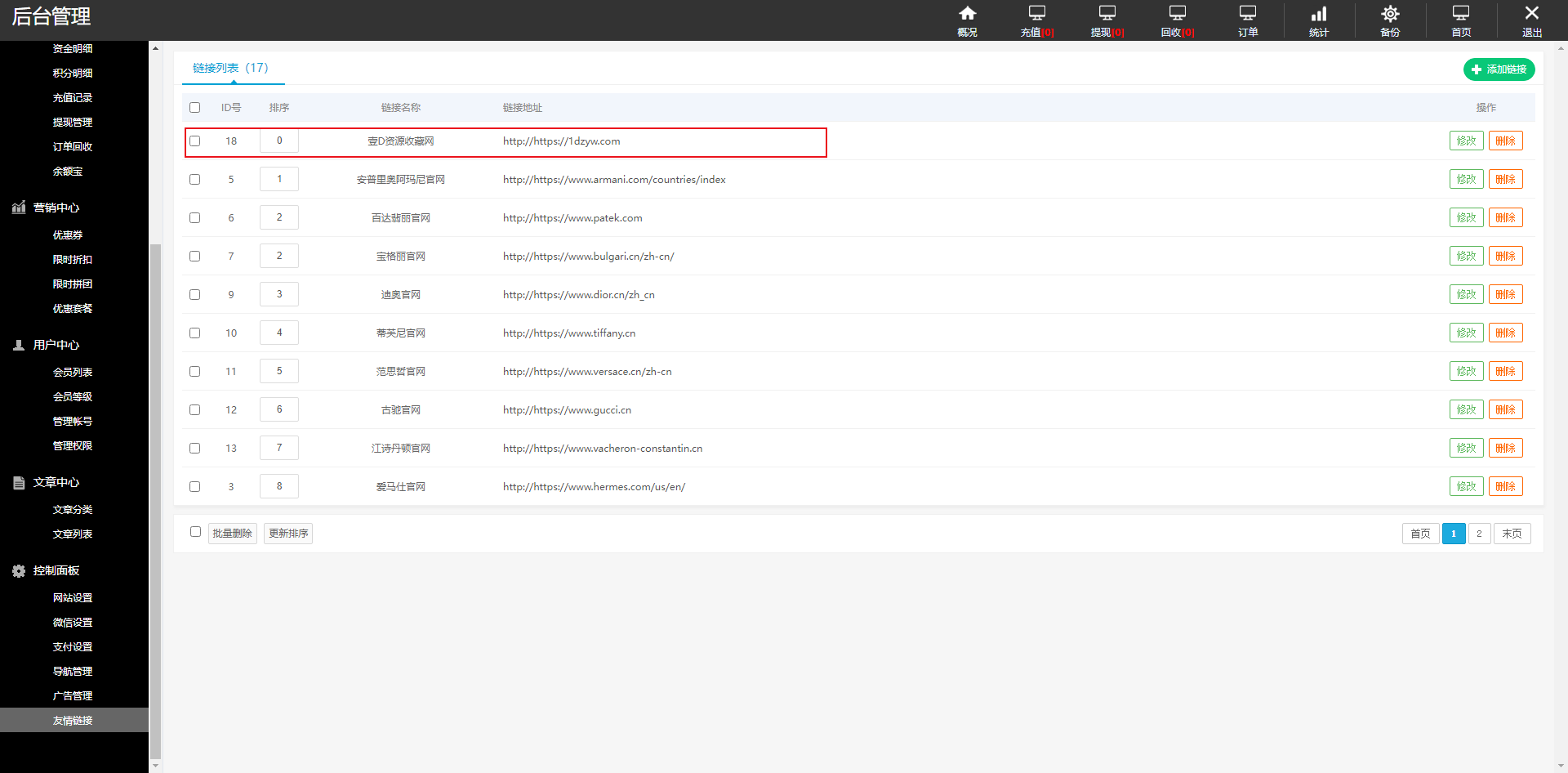This screenshot has width=1568, height=773.
Task: Click 删除 for the 爱马仕官网 row
Action: [x=1505, y=487]
